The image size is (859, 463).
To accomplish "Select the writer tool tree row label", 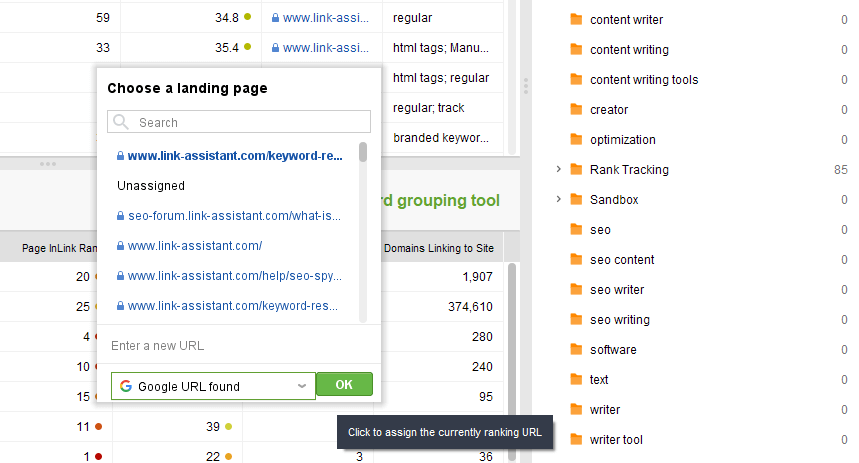I will point(616,440).
